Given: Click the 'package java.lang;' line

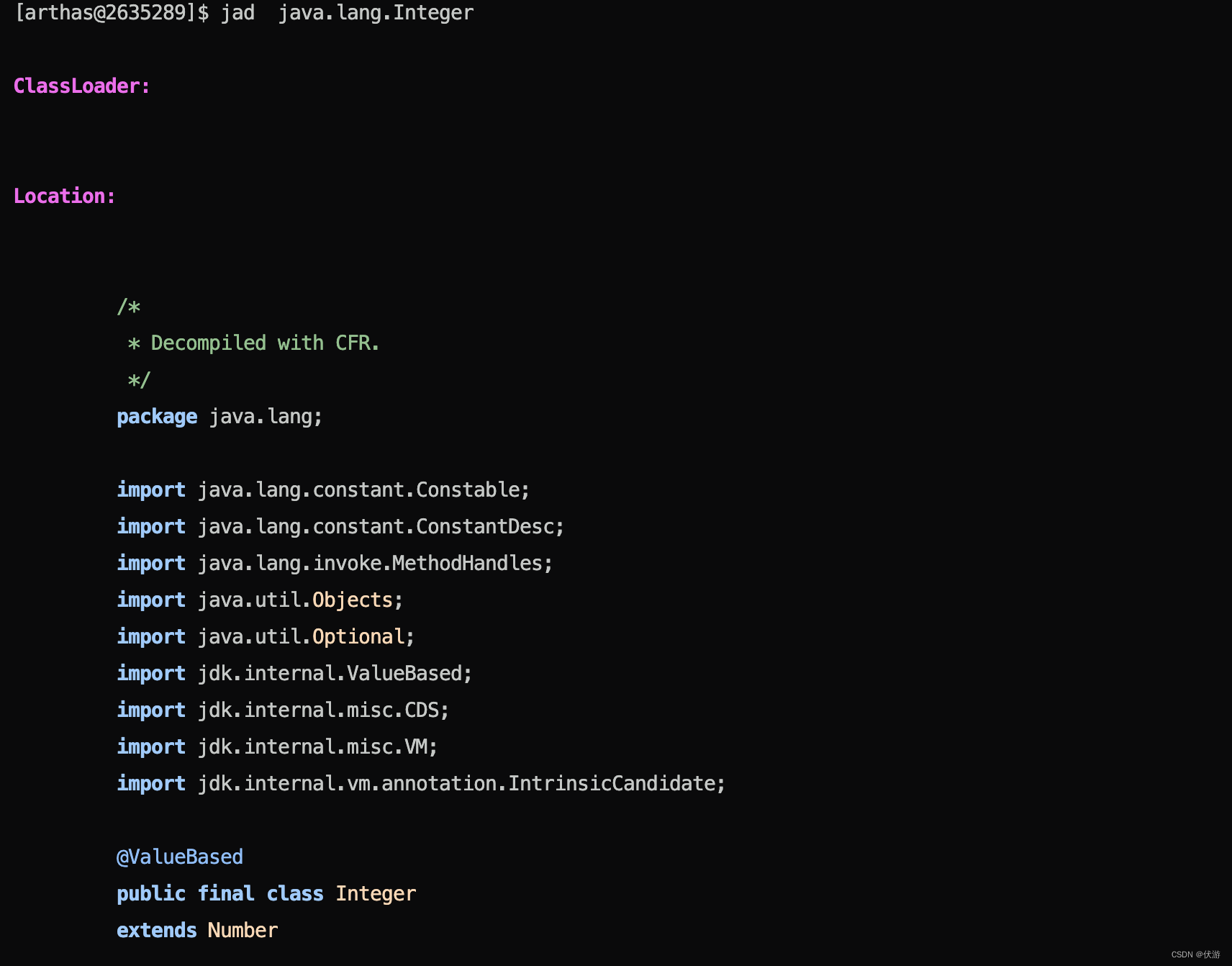Looking at the screenshot, I should 219,416.
